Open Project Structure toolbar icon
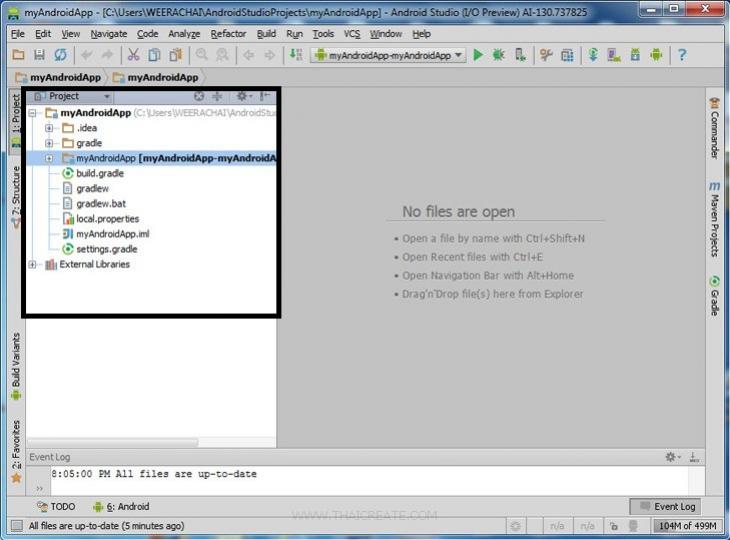 (x=567, y=55)
